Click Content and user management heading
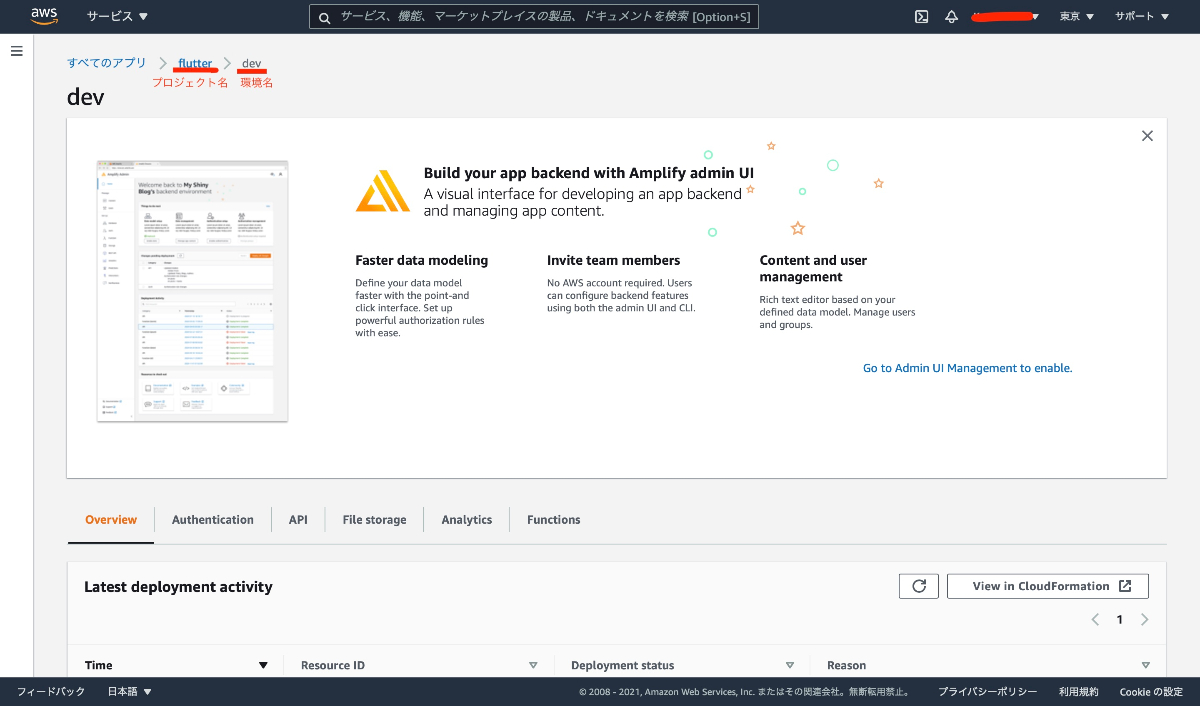This screenshot has width=1200, height=706. point(813,268)
